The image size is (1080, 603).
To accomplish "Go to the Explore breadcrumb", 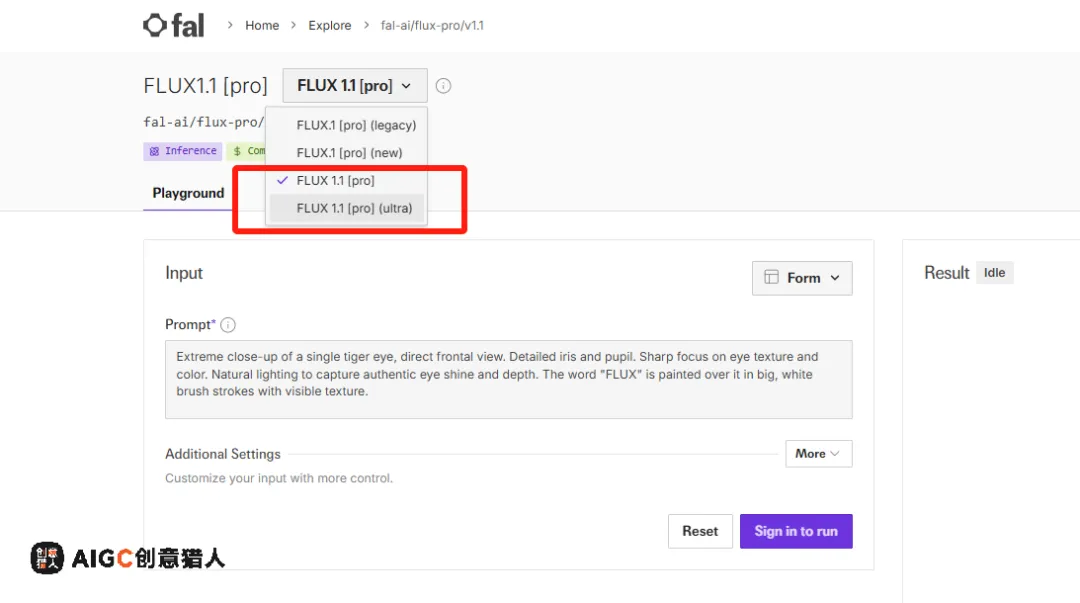I will [329, 25].
